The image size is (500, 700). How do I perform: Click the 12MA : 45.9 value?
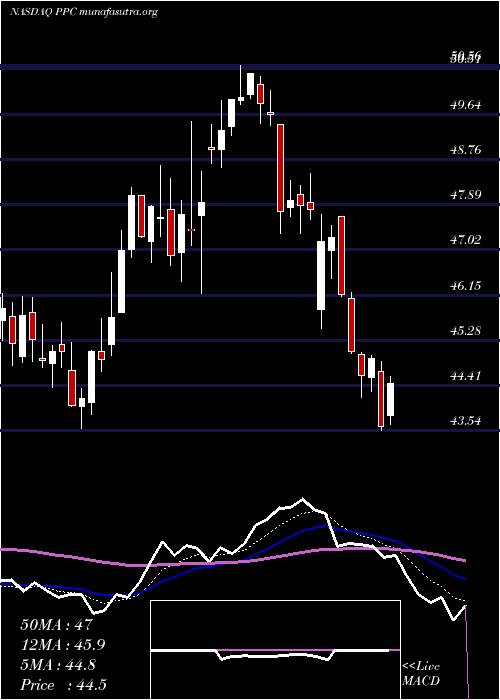(65, 645)
